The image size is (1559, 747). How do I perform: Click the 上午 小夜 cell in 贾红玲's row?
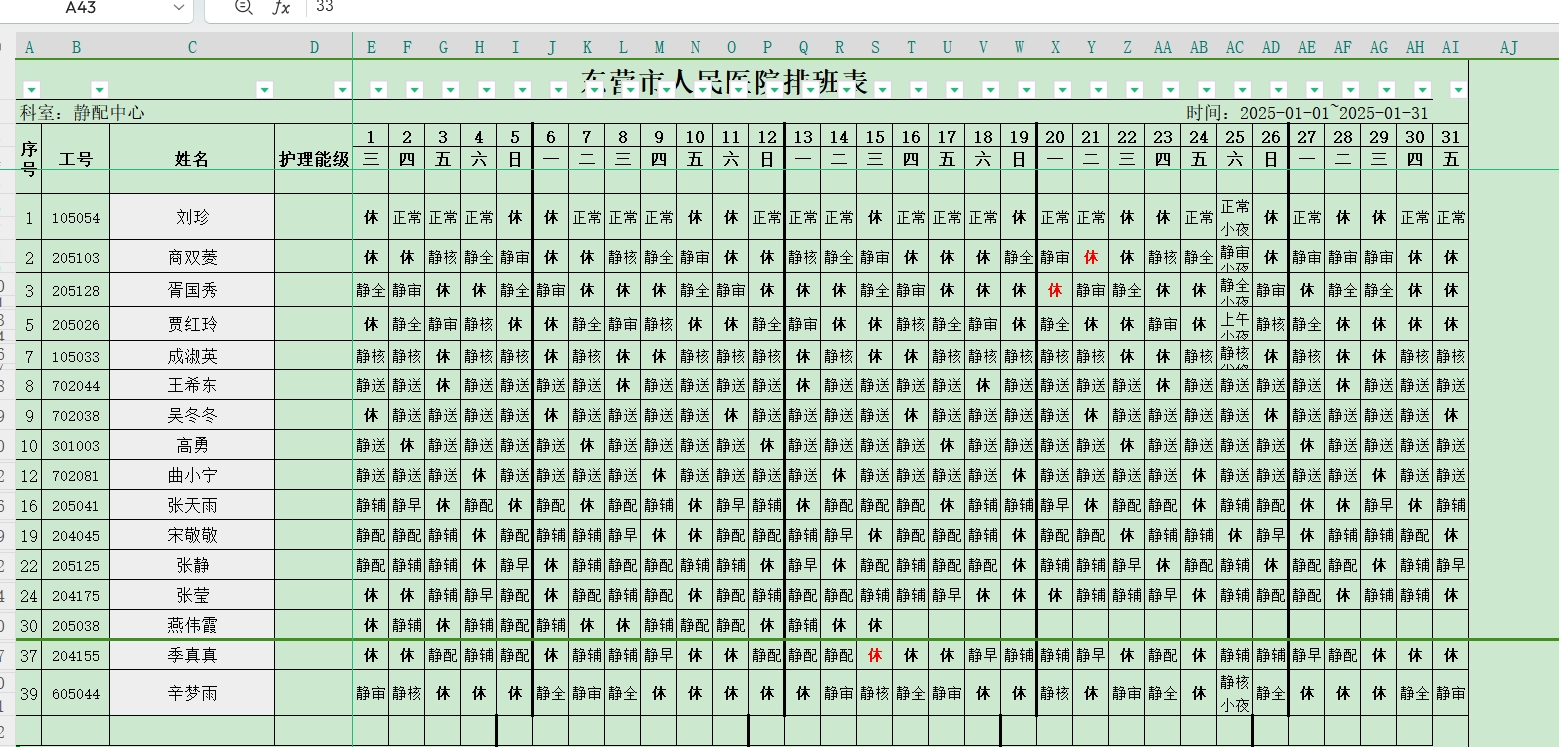point(1235,325)
